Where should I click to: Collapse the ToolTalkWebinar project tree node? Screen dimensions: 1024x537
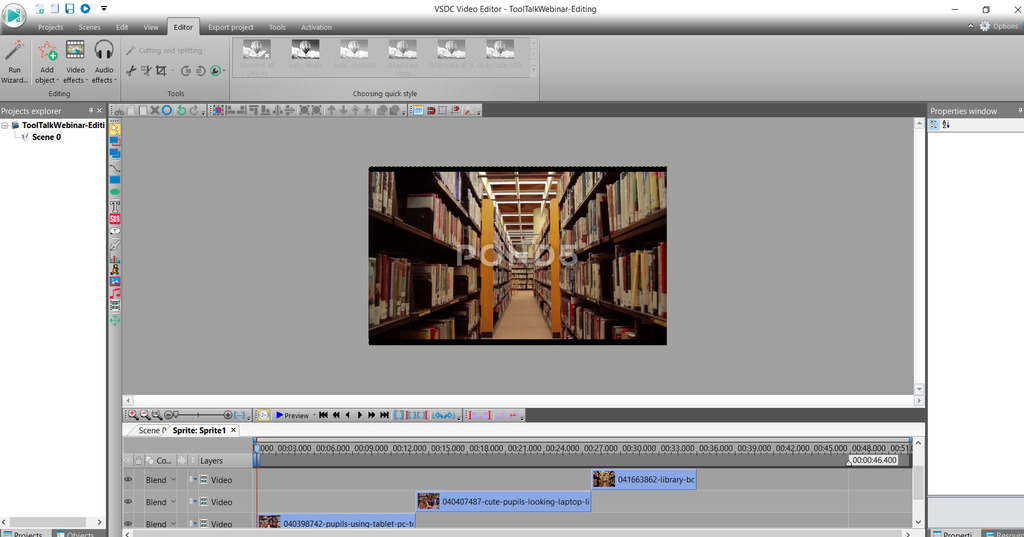pos(5,125)
